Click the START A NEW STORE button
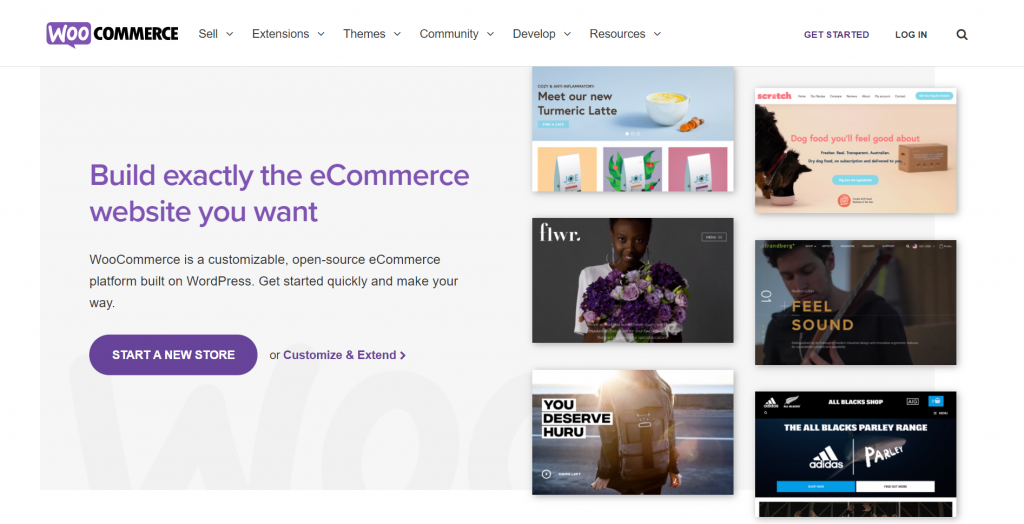Viewport: 1024px width, 524px height. 173,355
